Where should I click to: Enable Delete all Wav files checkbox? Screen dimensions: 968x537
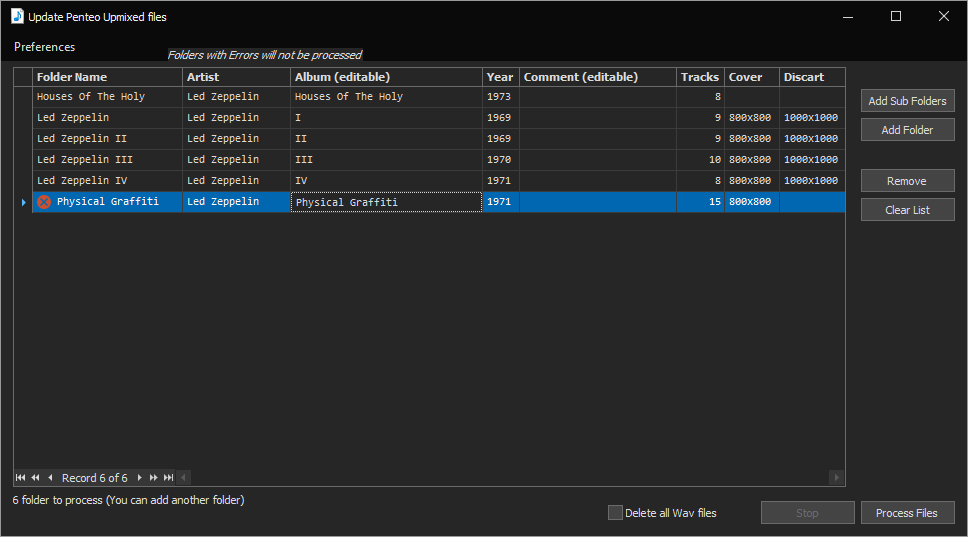click(x=615, y=513)
